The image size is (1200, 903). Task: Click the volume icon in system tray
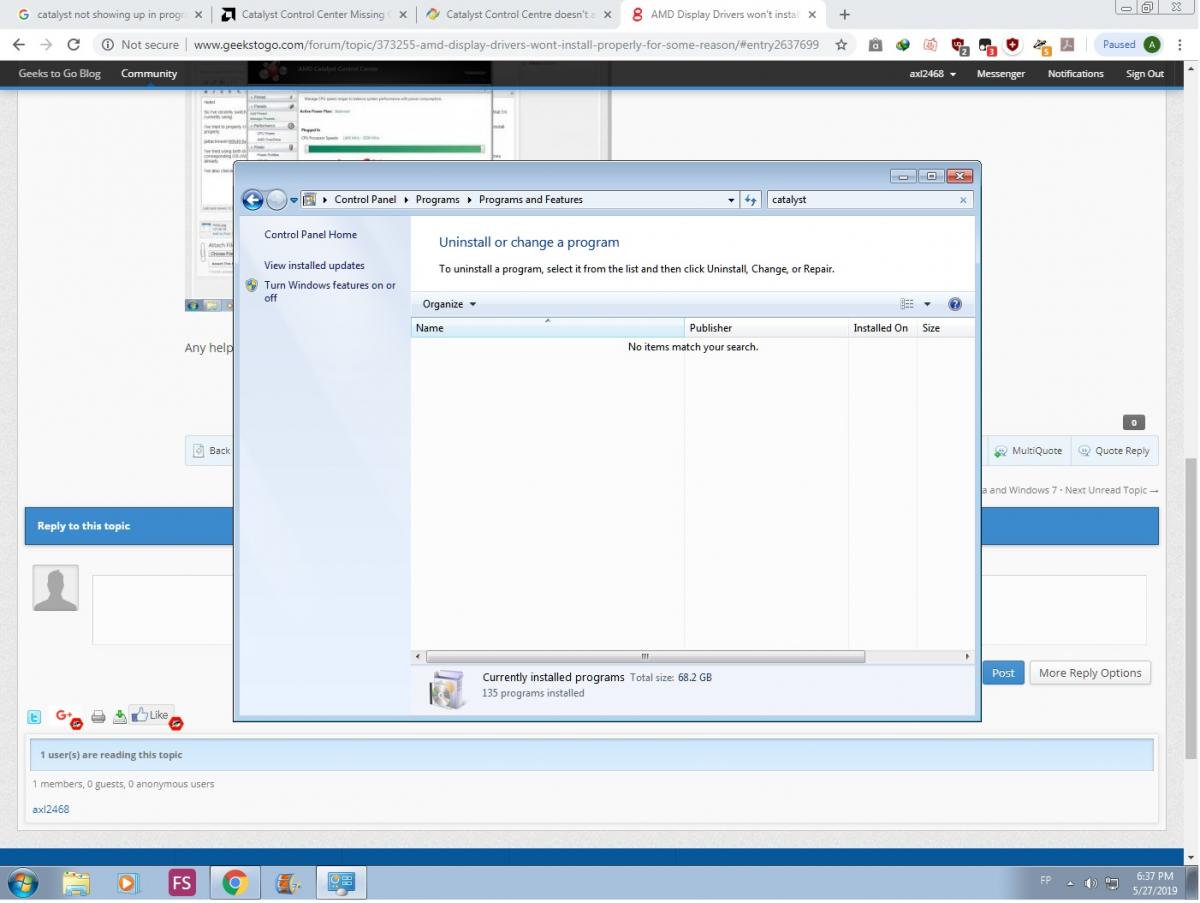click(x=1091, y=883)
